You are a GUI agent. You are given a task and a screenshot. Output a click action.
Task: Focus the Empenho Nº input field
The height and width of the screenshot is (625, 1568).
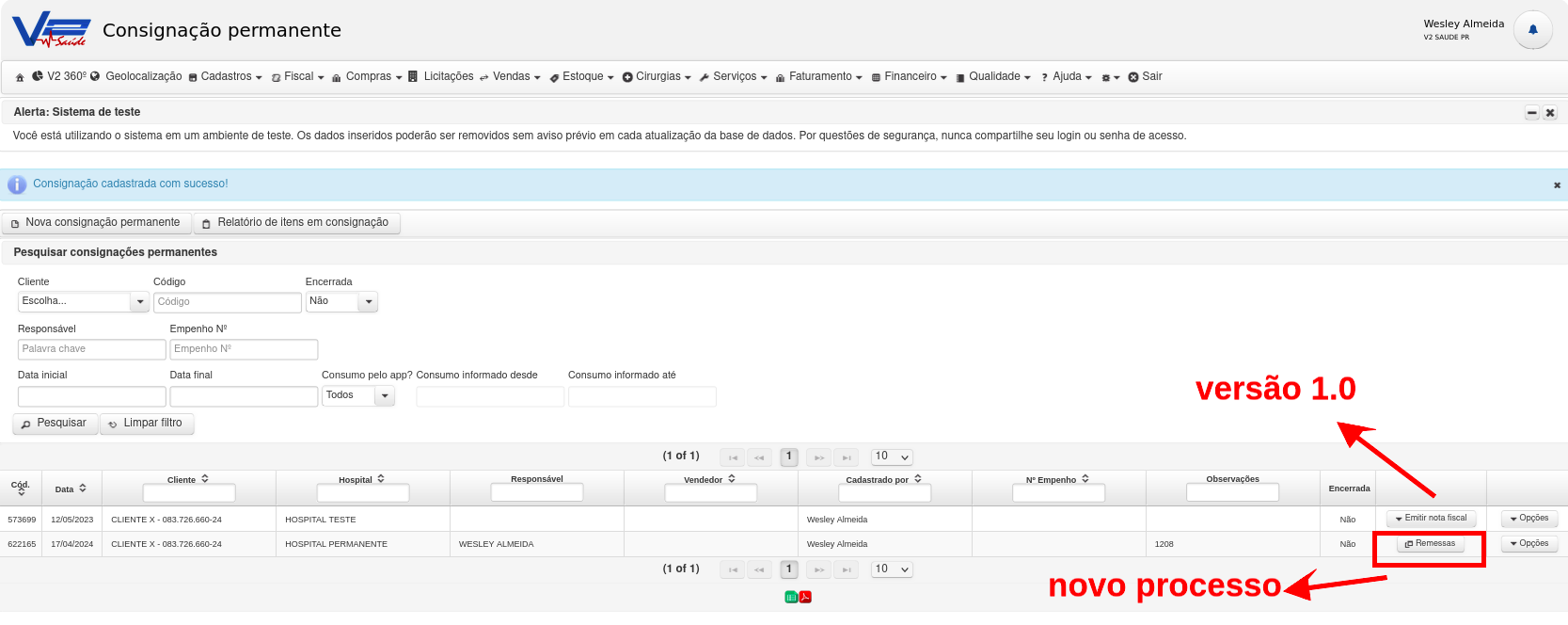coord(244,349)
